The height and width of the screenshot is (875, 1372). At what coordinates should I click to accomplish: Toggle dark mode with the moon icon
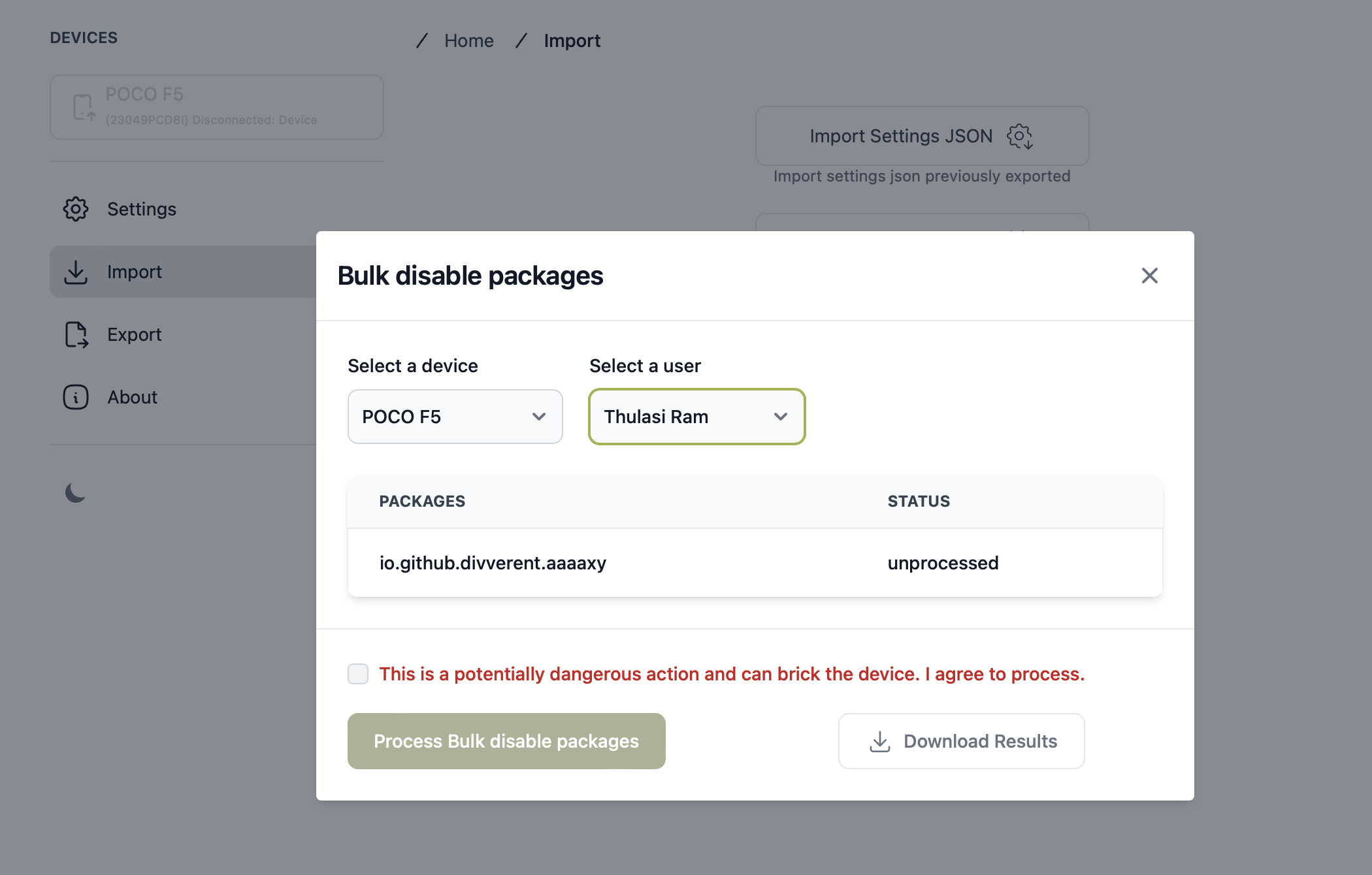coord(76,493)
